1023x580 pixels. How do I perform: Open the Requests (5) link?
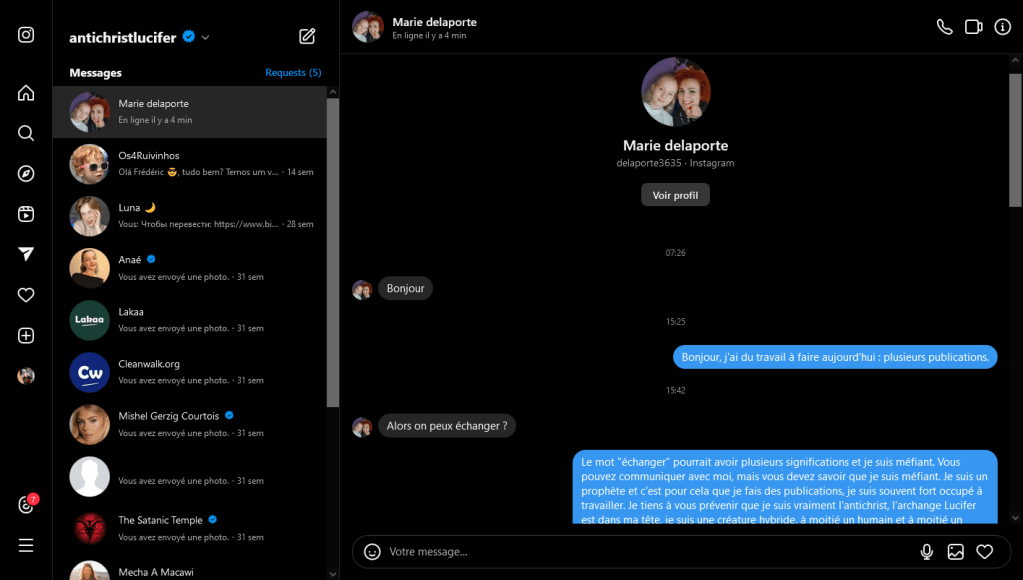(293, 73)
